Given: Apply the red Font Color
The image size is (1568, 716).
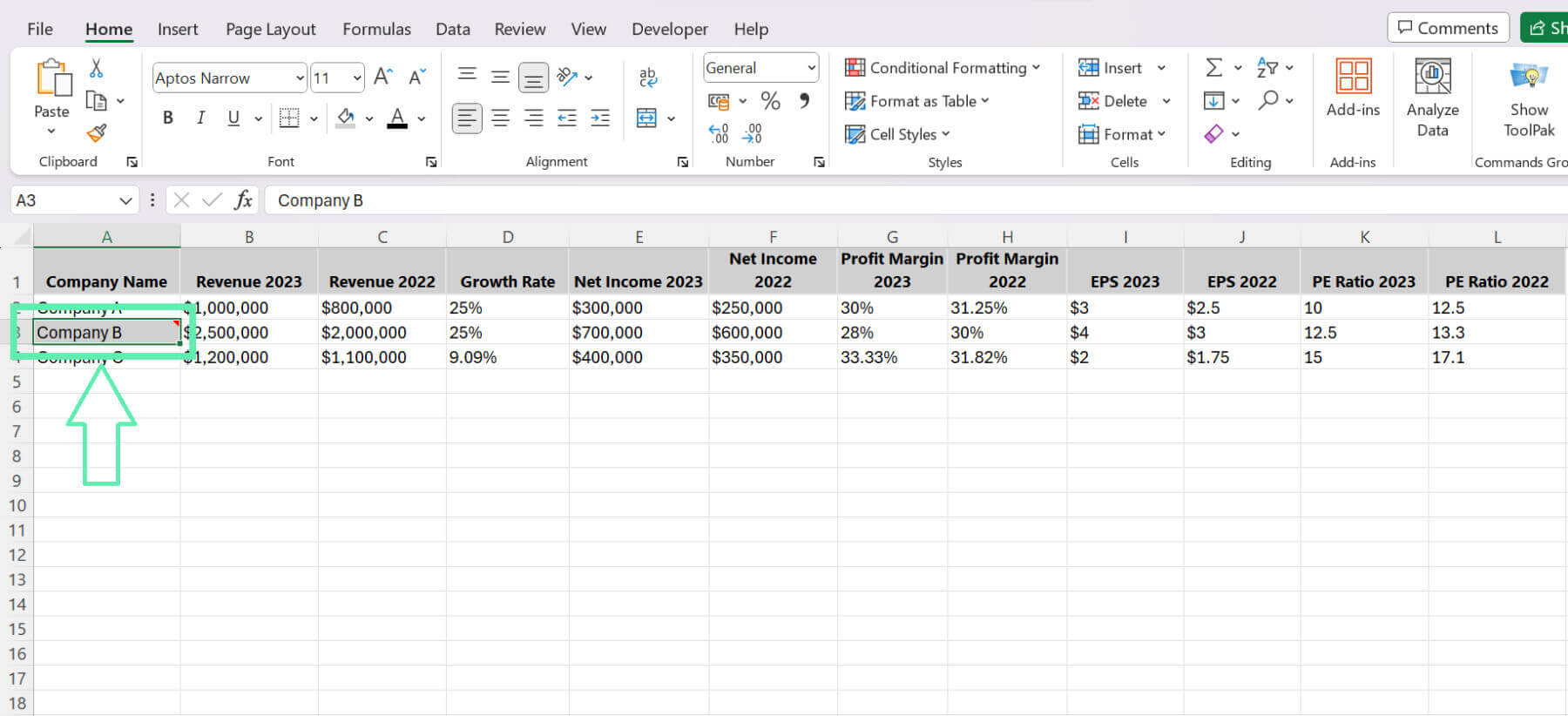Looking at the screenshot, I should click(x=397, y=118).
